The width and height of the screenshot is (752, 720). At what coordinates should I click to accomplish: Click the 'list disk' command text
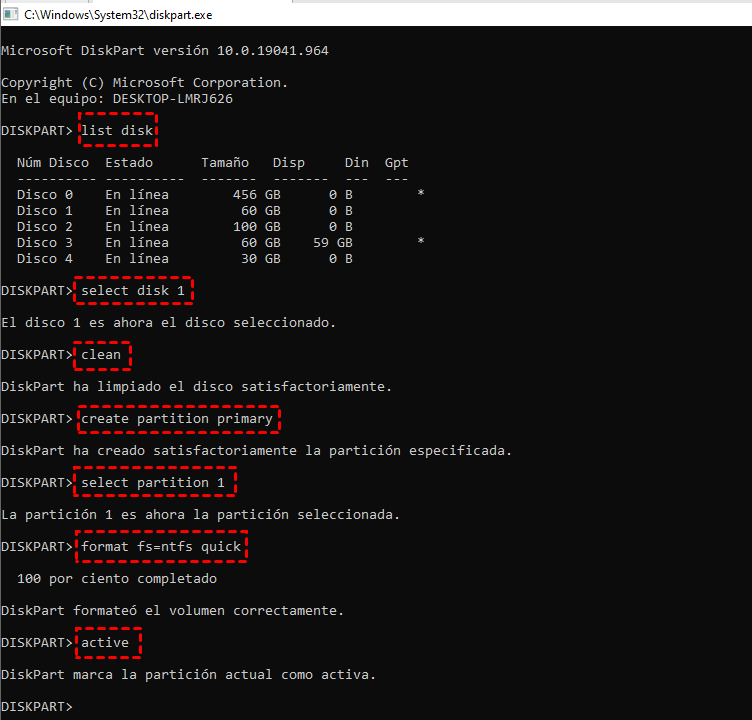tap(117, 130)
